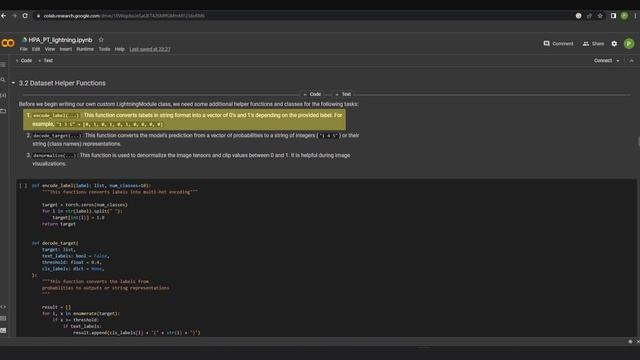Screen dimensions: 640x360
Task: Click the status dot in bottom bar
Action: pos(630,342)
